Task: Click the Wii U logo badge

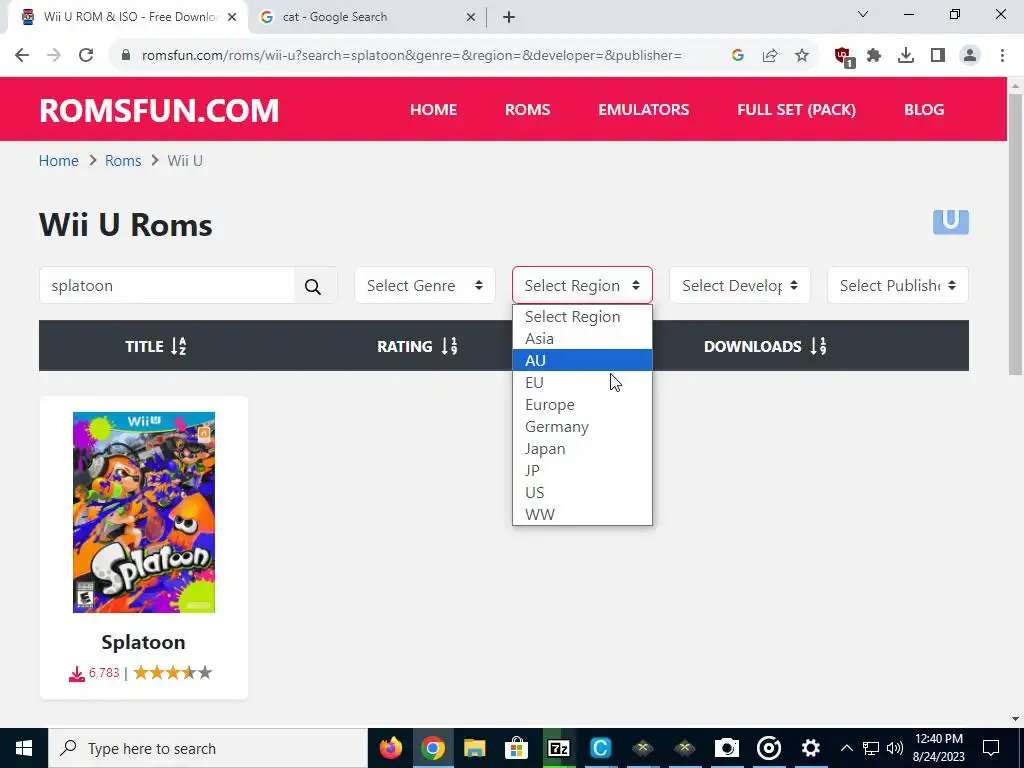Action: coord(951,222)
